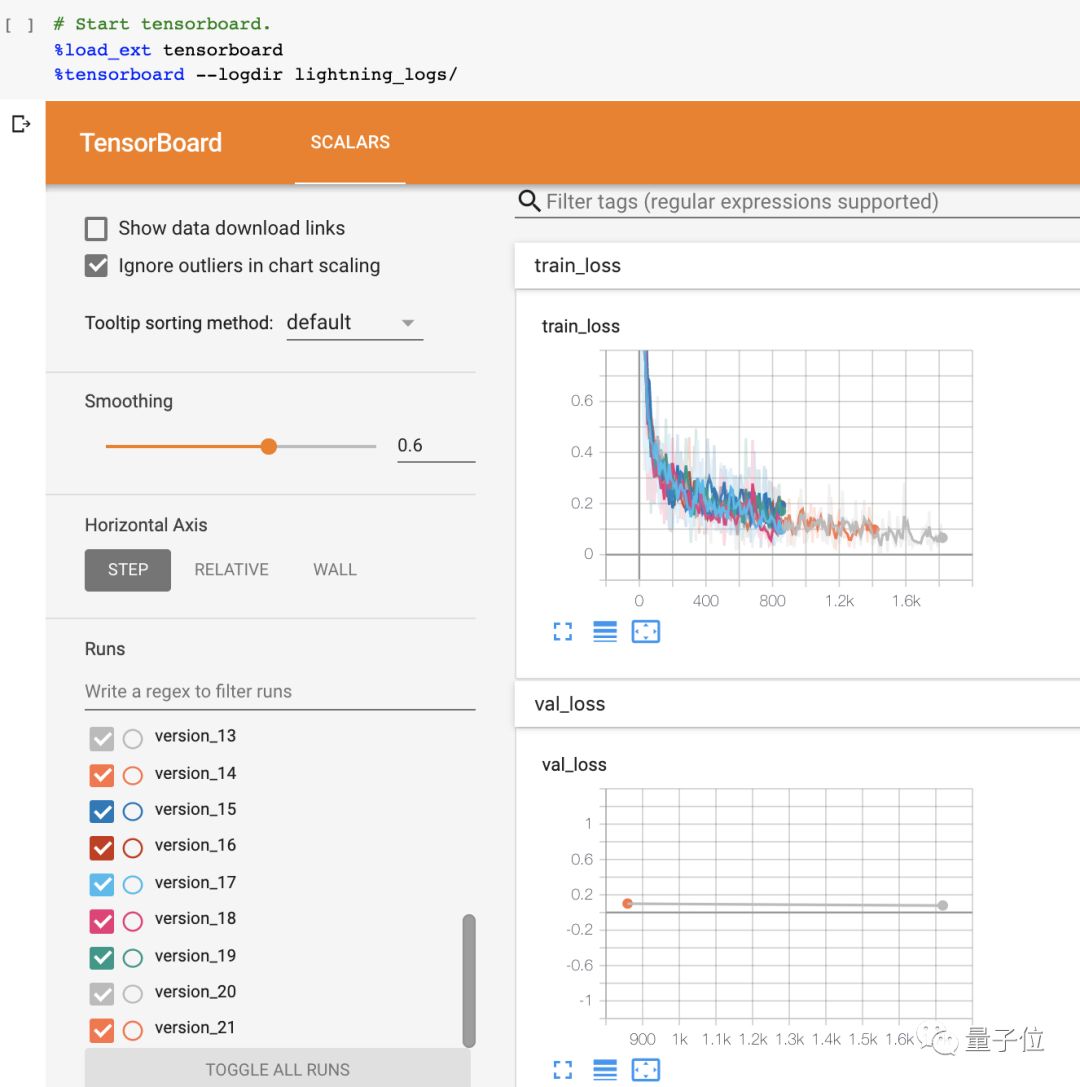Viewport: 1080px width, 1087px height.
Task: Set horizontal axis to WALL
Action: click(334, 570)
